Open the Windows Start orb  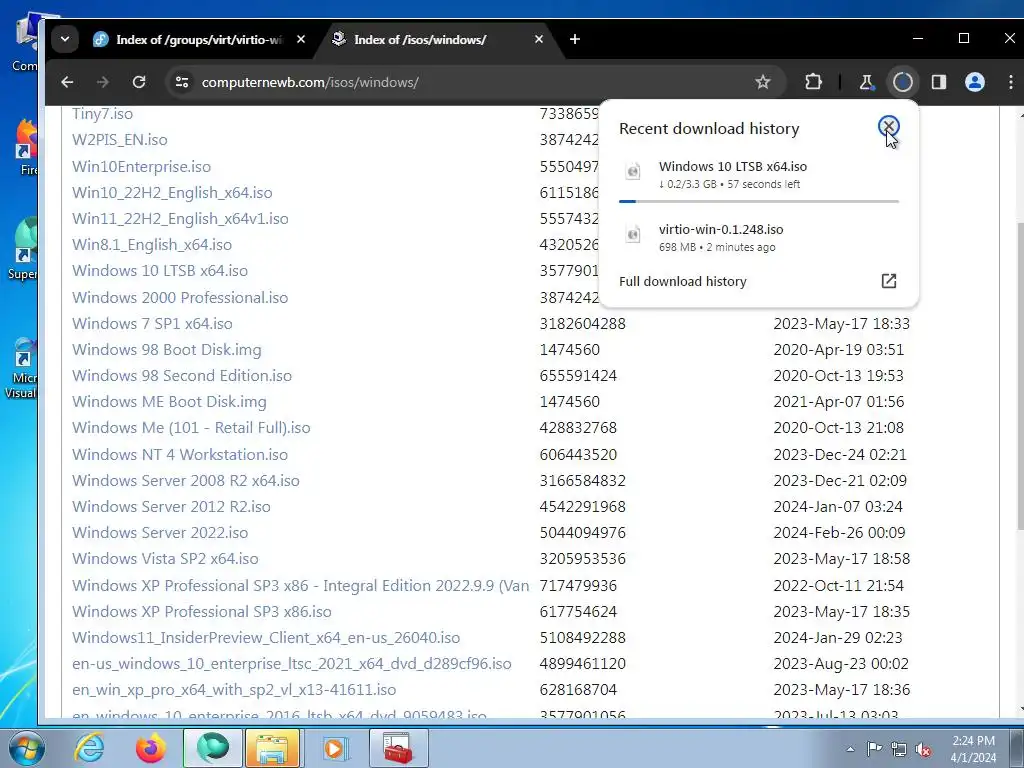[x=27, y=748]
